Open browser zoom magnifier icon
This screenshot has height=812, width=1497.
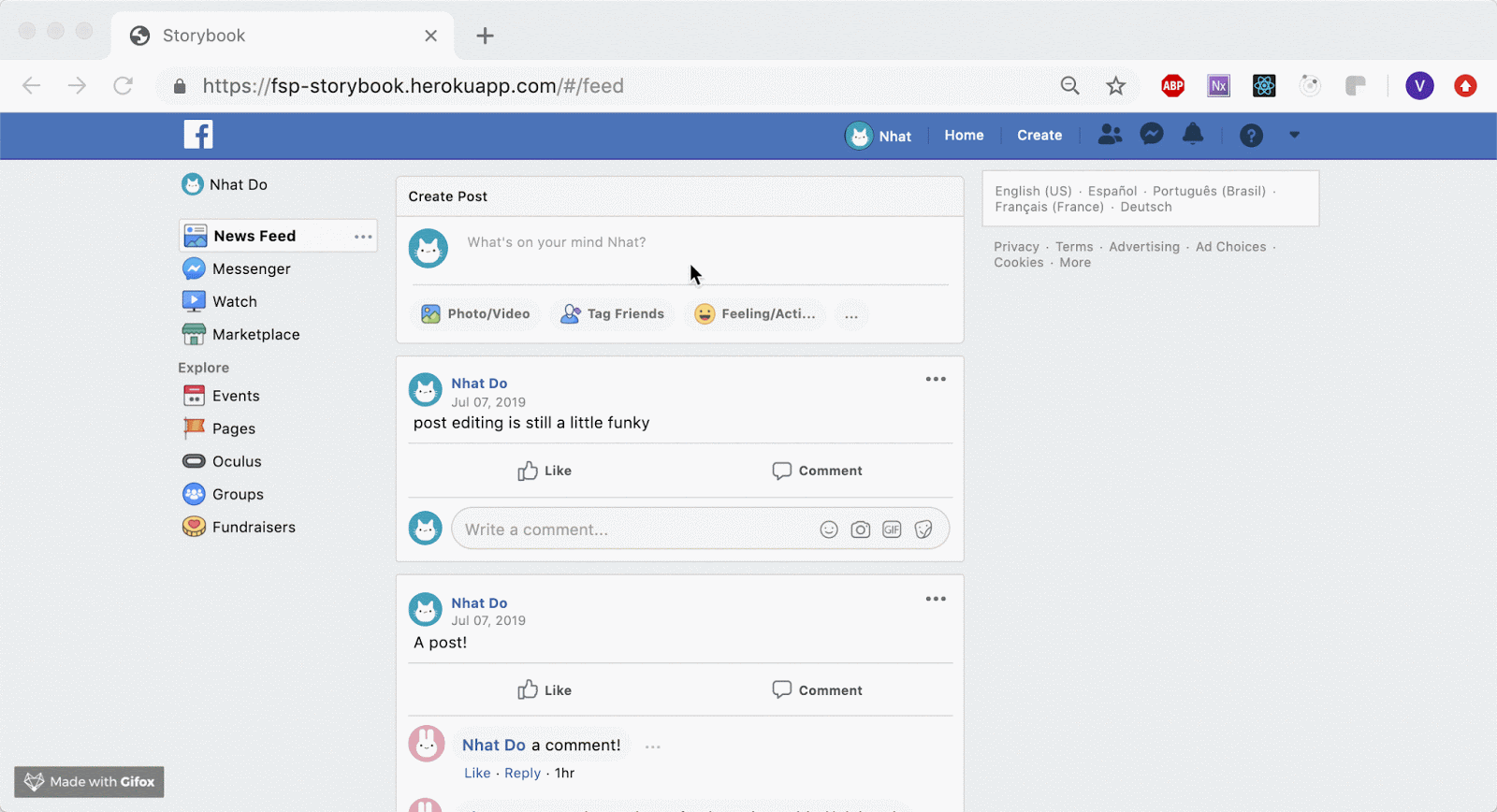pyautogui.click(x=1069, y=86)
